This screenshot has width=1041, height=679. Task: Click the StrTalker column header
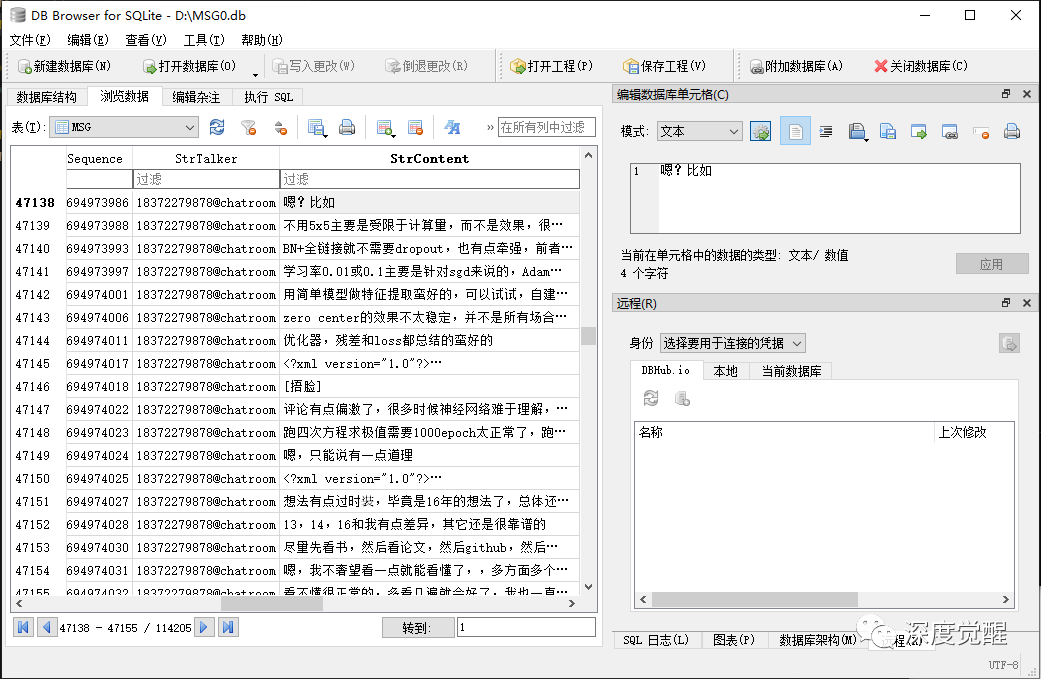point(206,159)
